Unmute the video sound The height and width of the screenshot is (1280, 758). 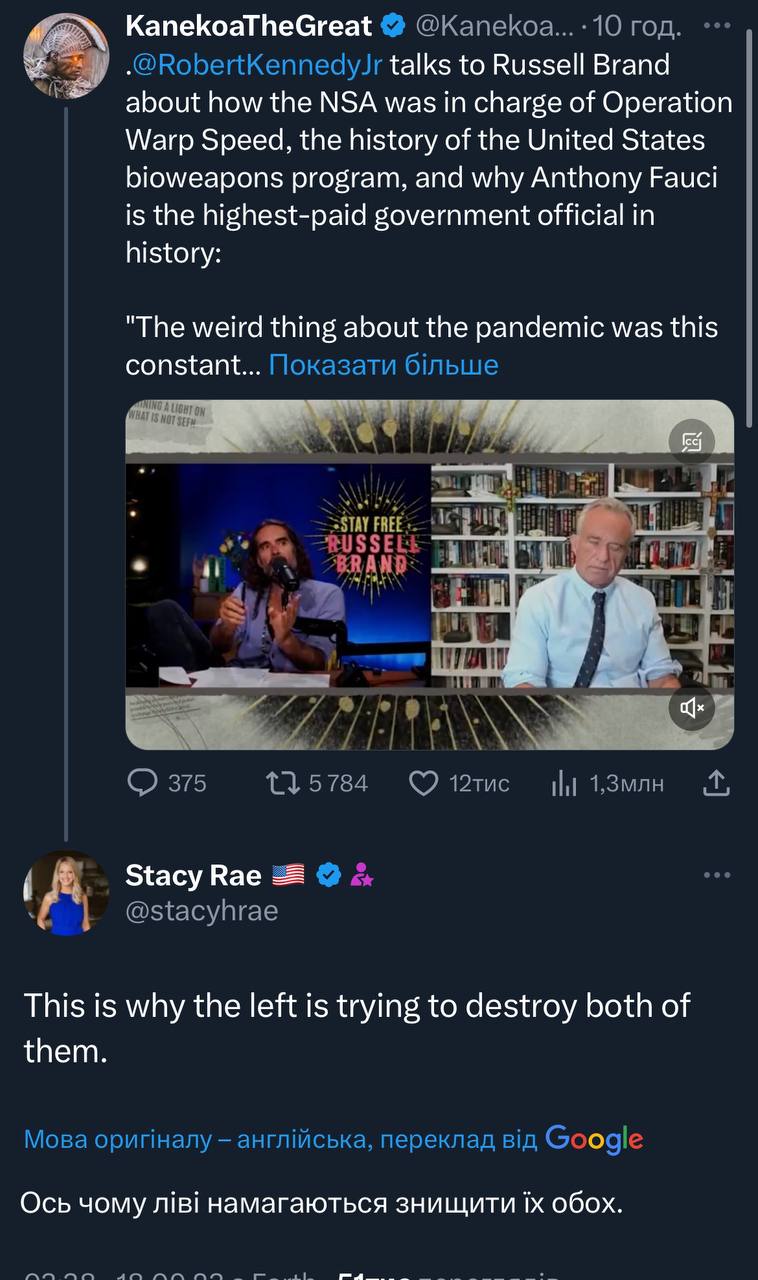[691, 708]
